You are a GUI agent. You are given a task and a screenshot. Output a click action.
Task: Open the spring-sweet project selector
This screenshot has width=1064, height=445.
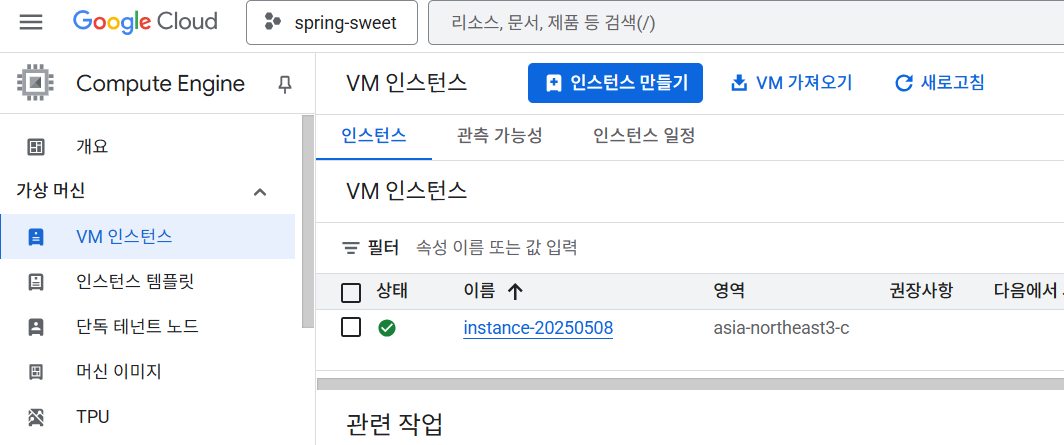click(x=331, y=22)
